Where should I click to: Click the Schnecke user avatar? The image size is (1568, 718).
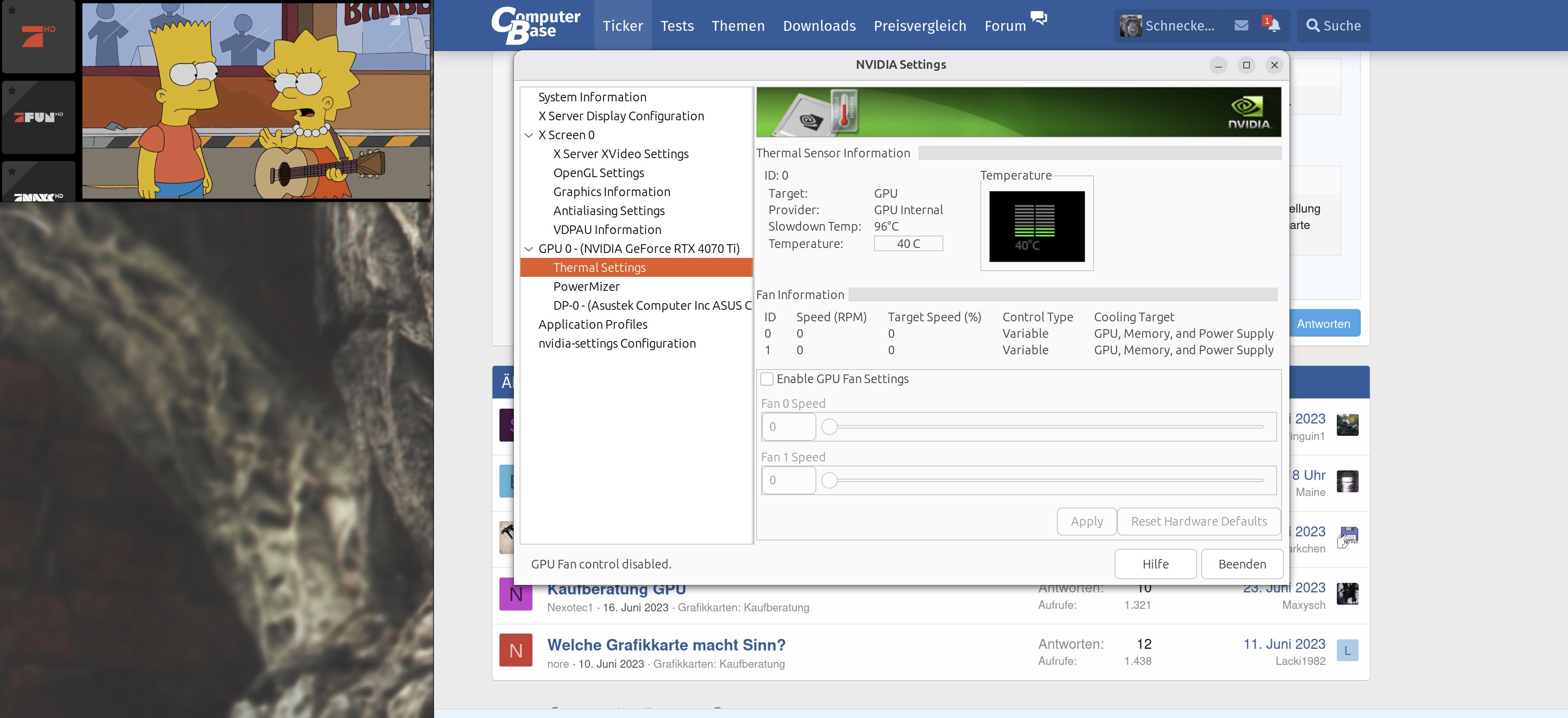[x=1130, y=26]
